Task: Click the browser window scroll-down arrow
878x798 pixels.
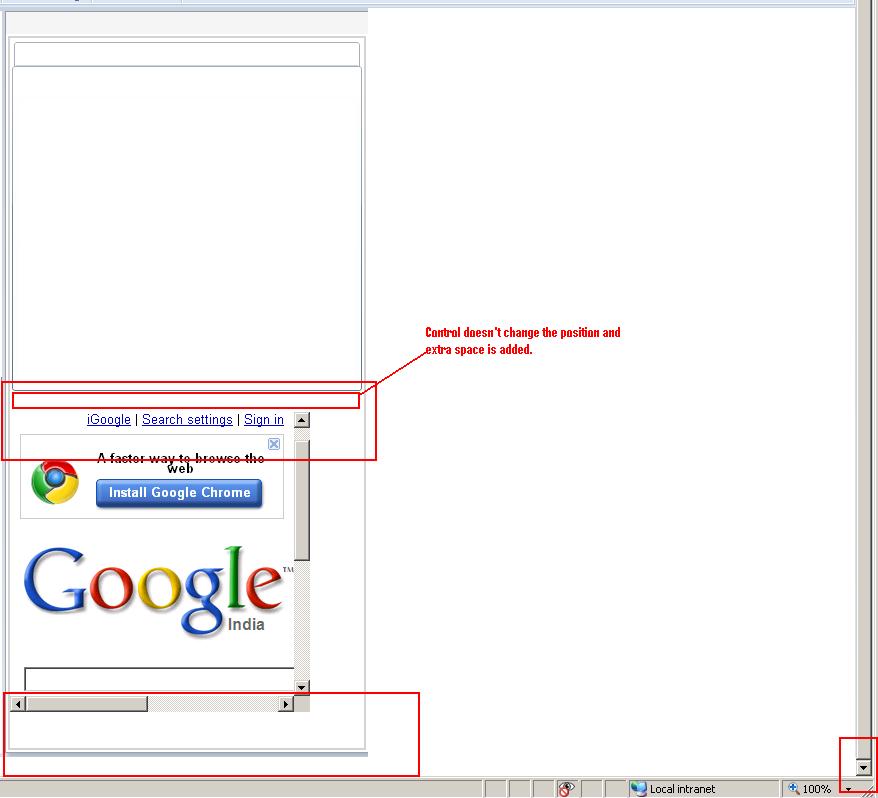Action: click(863, 767)
